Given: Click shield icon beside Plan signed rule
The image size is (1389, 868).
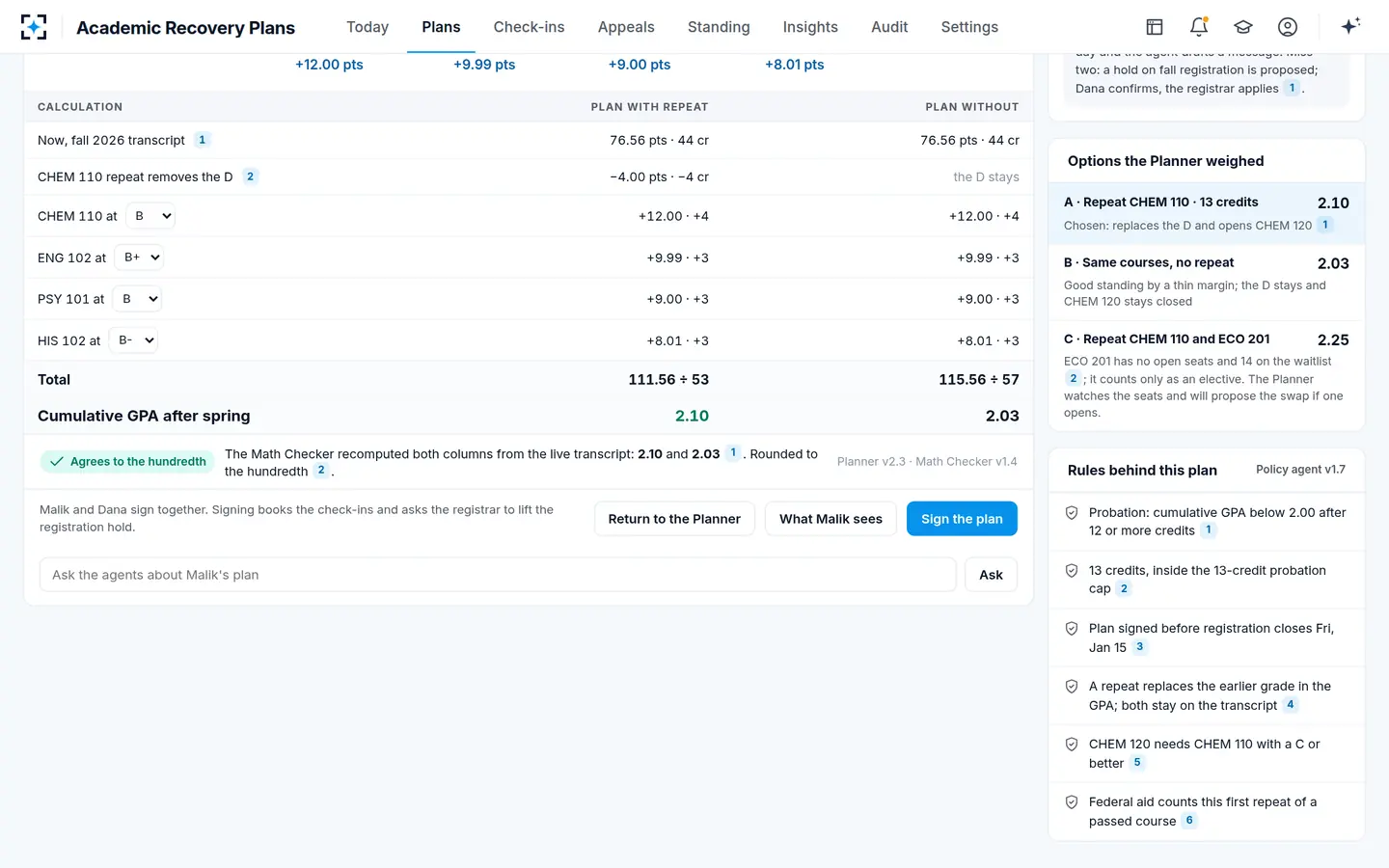Looking at the screenshot, I should click(1072, 629).
